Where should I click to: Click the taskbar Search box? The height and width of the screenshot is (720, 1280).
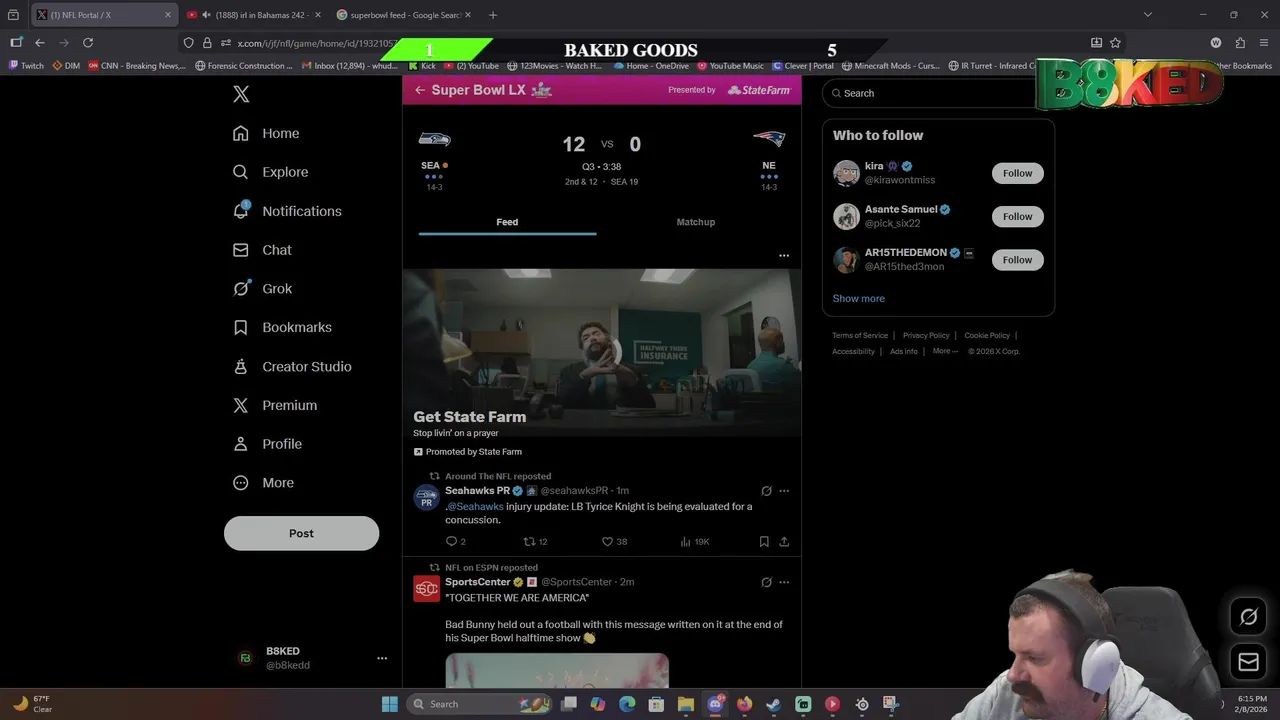(x=480, y=704)
